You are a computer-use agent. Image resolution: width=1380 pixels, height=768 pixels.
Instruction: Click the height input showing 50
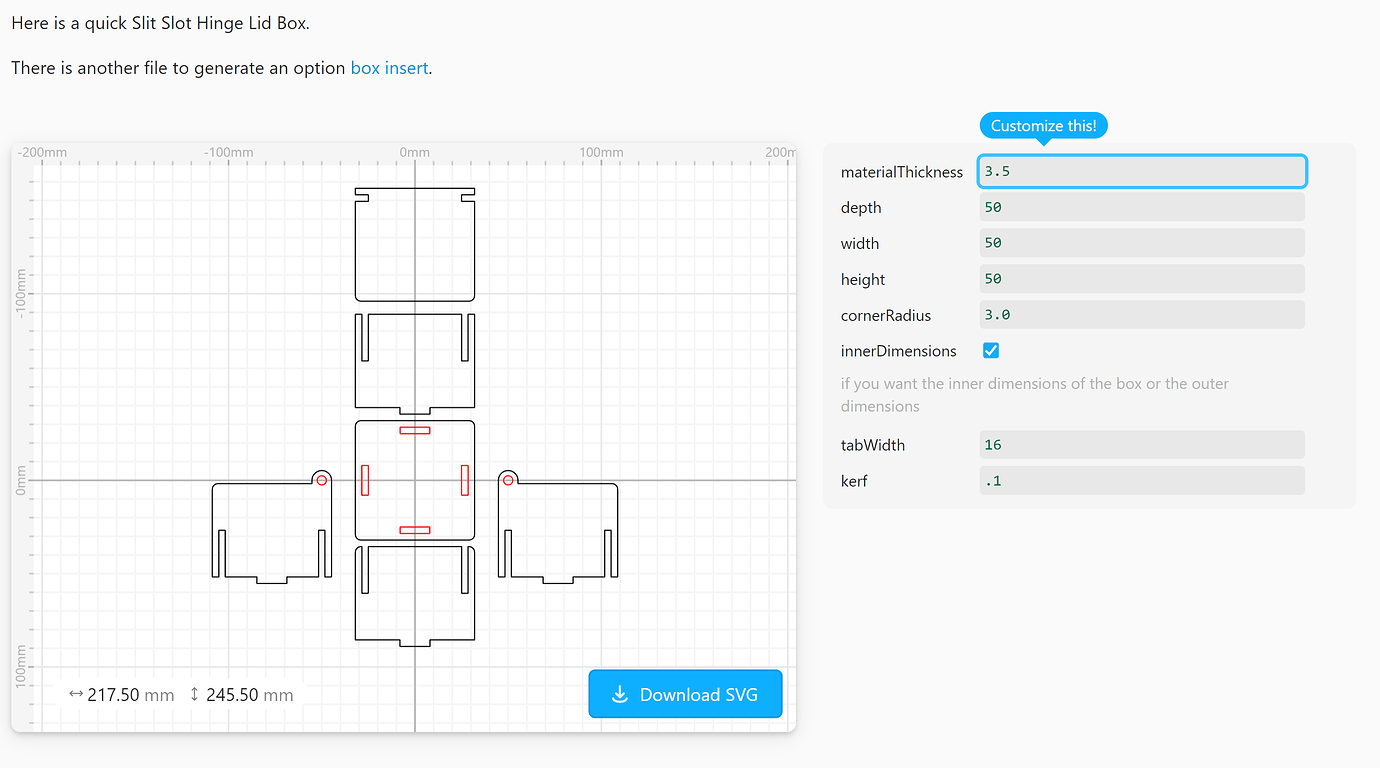1141,278
